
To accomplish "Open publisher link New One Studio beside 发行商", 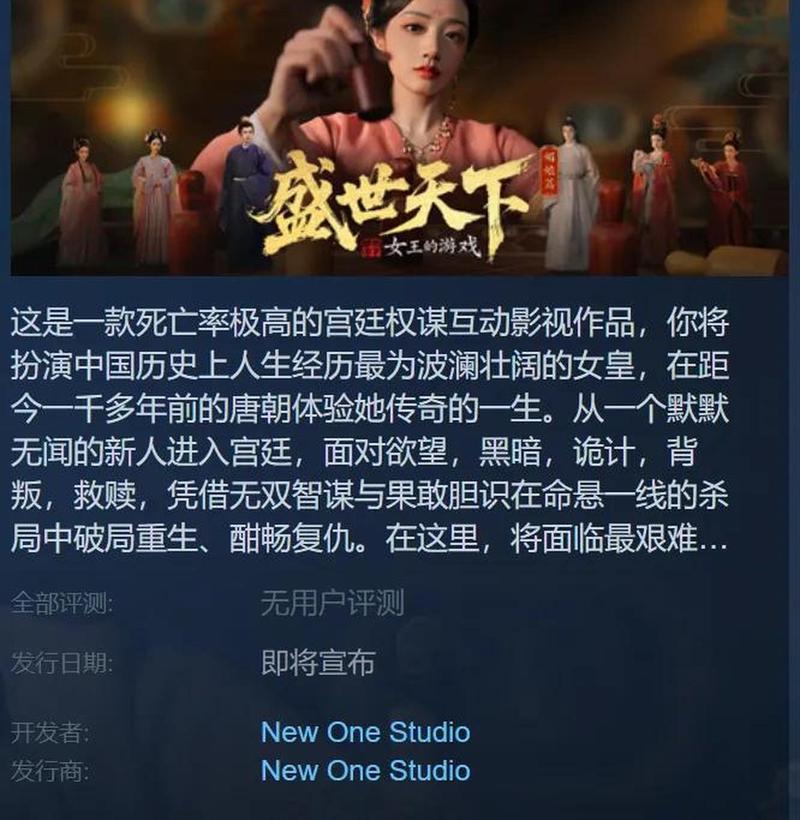I will pyautogui.click(x=365, y=771).
